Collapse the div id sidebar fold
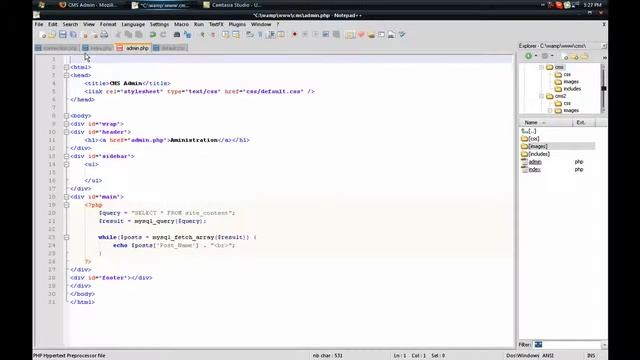Screen dimensions: 640x360 [x=66, y=156]
